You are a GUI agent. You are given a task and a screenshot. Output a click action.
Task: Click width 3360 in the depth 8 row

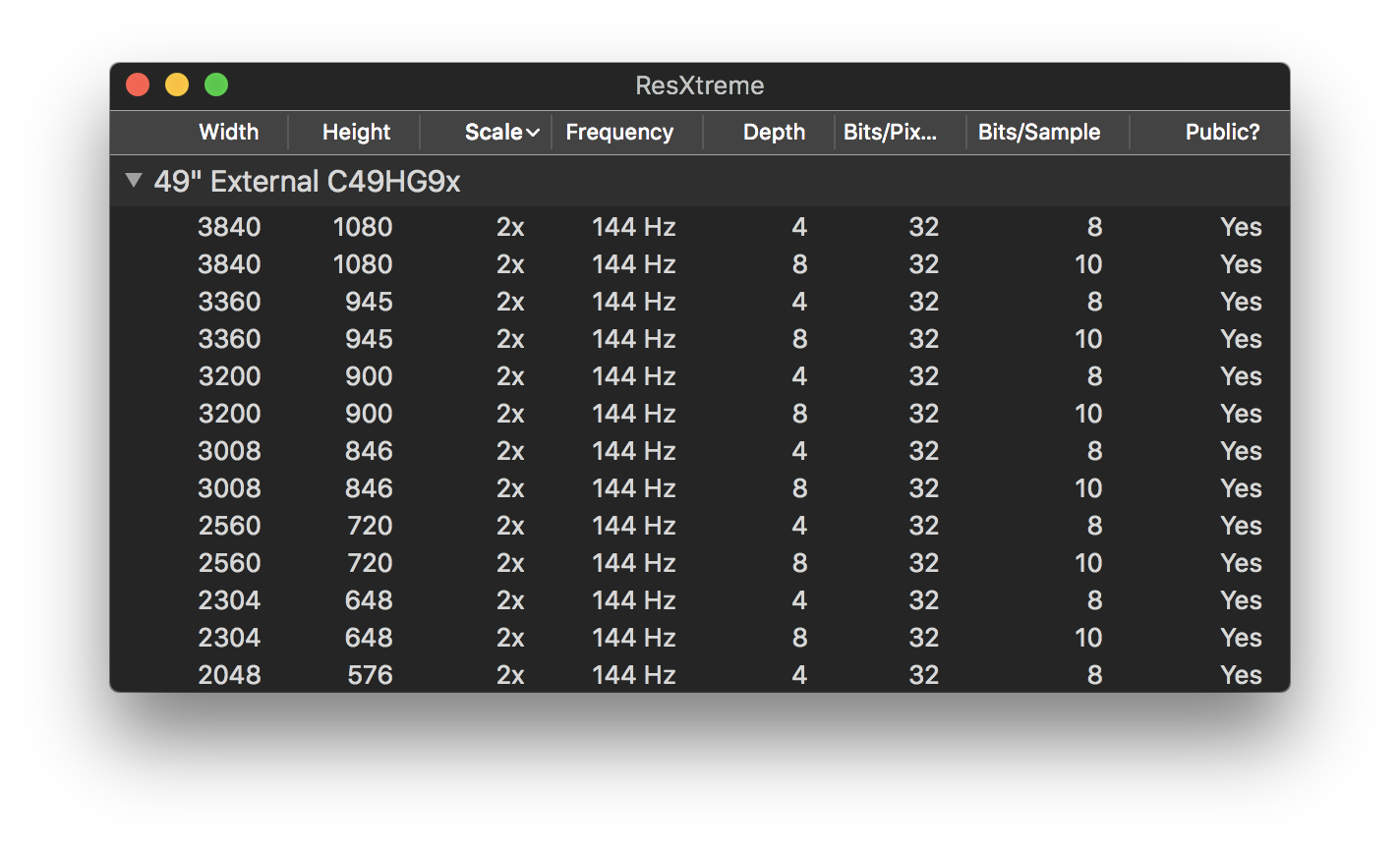[x=229, y=339]
